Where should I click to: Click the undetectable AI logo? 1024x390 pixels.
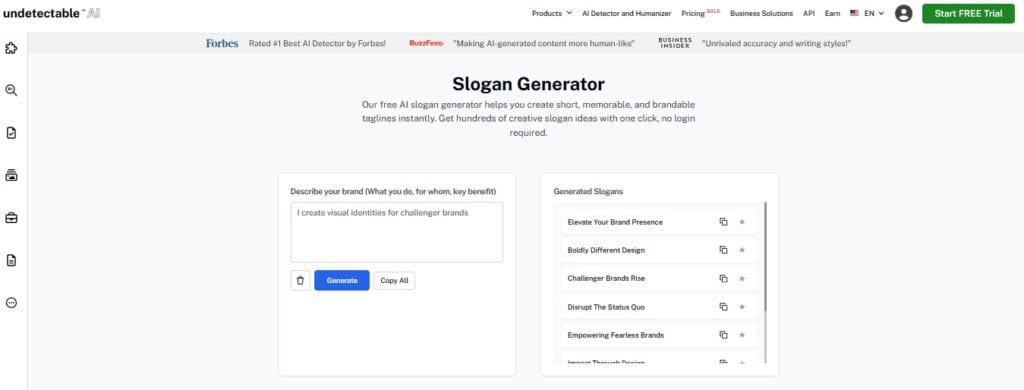pos(52,13)
